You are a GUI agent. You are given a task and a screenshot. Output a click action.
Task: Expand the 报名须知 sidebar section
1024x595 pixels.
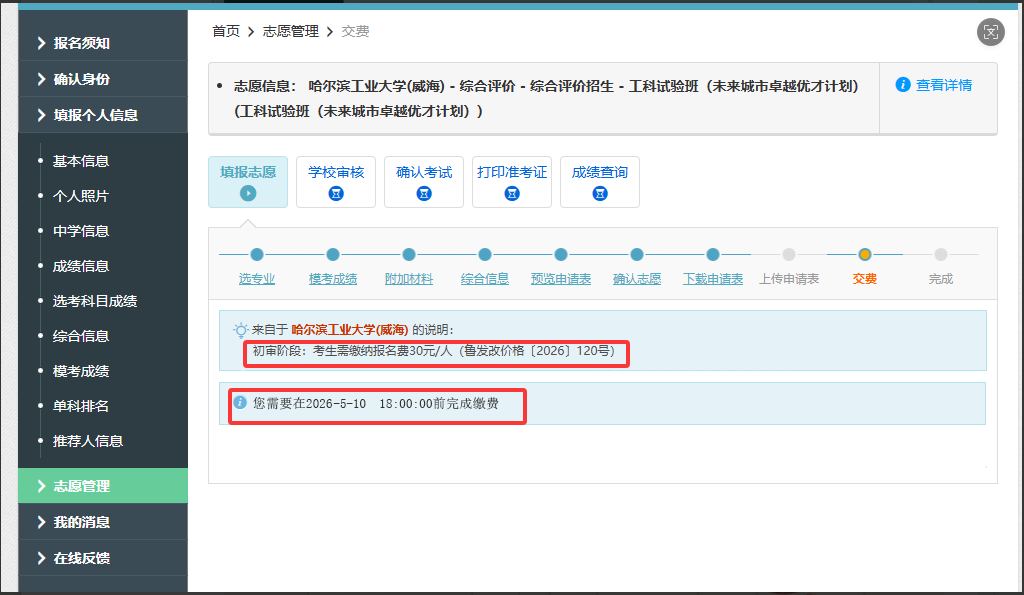(x=103, y=43)
